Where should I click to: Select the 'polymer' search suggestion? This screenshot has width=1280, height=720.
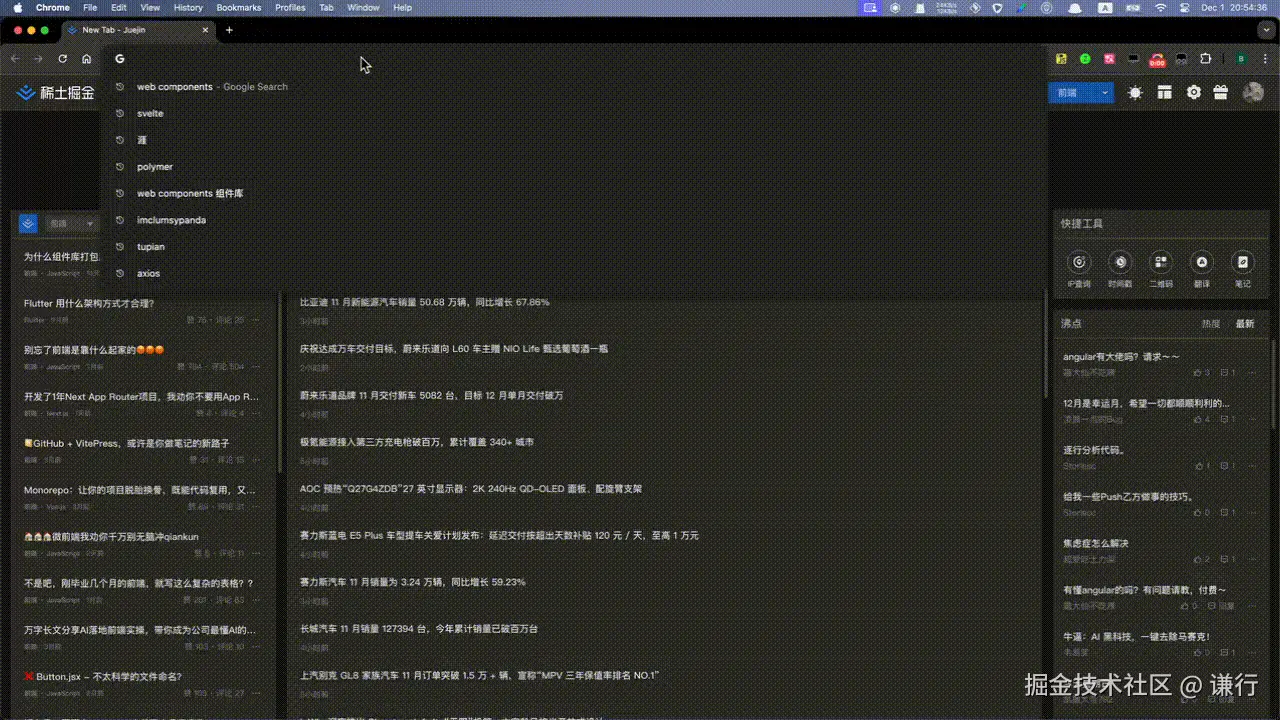click(x=575, y=167)
